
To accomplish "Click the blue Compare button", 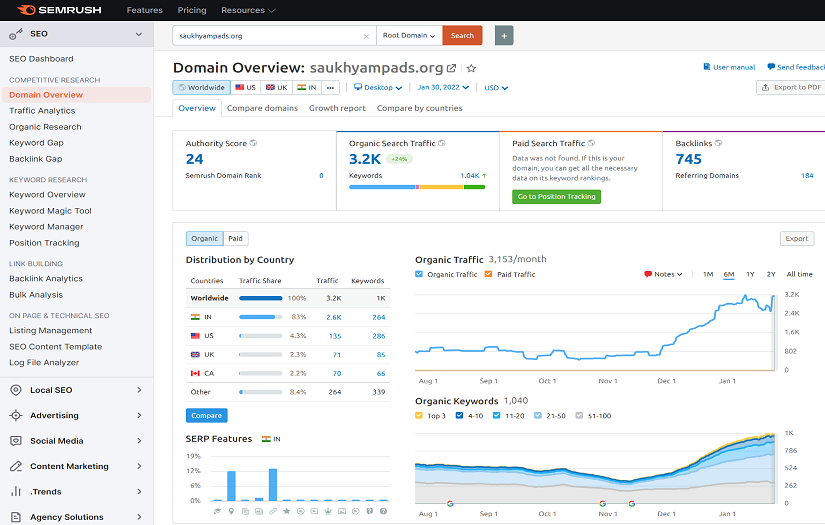I will [x=206, y=416].
